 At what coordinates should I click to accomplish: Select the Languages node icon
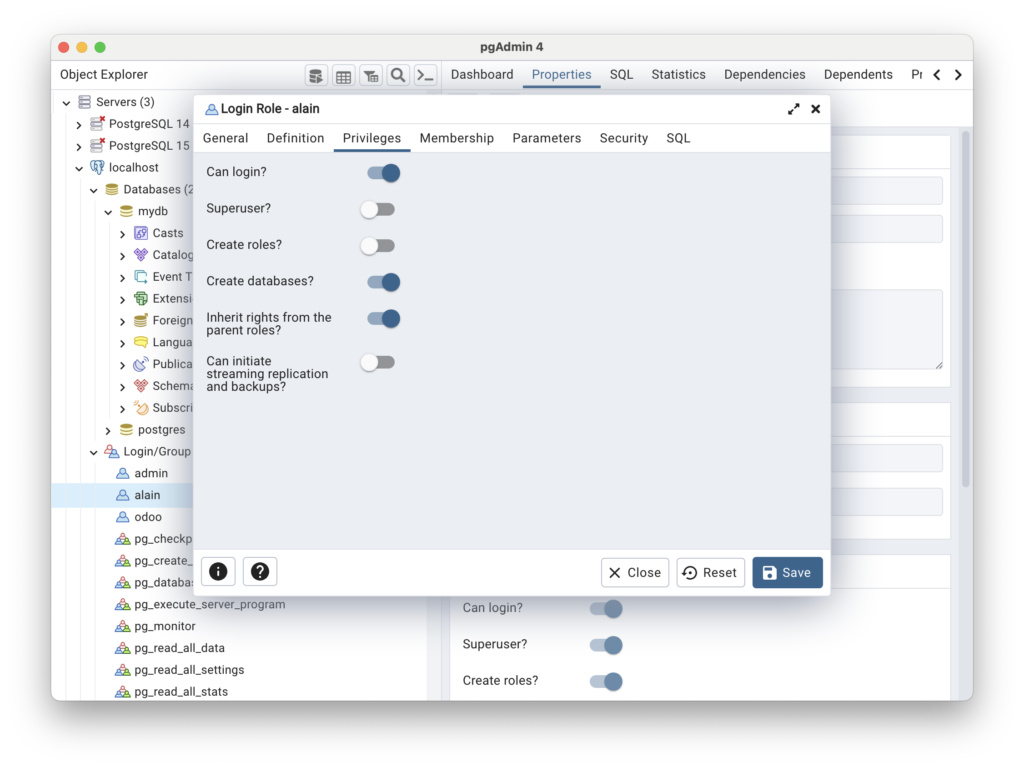[140, 342]
